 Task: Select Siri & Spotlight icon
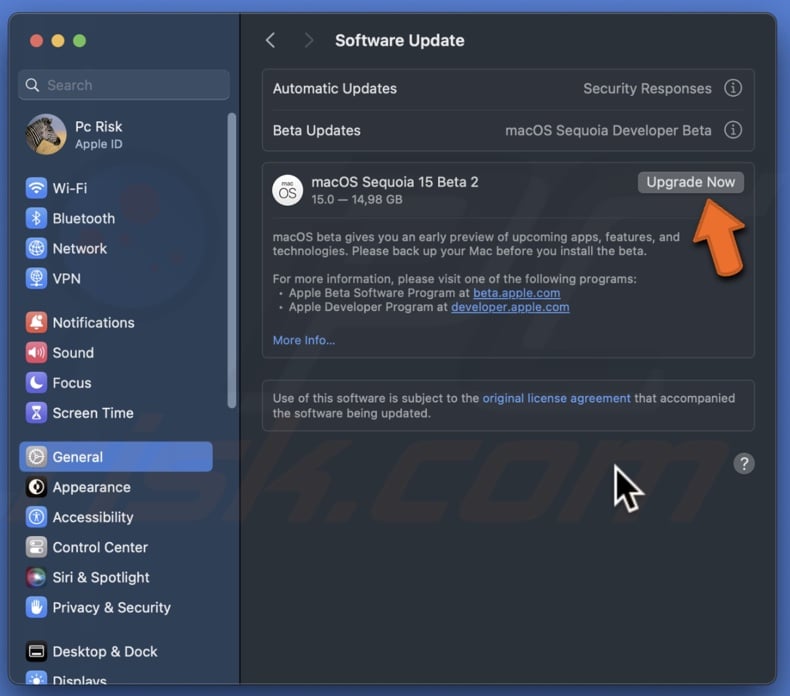click(x=36, y=577)
